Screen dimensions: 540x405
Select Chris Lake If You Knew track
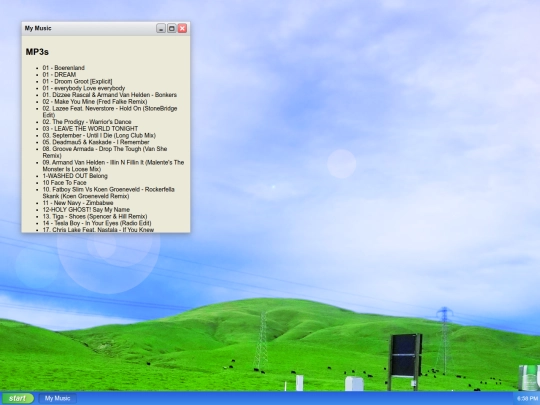98,230
